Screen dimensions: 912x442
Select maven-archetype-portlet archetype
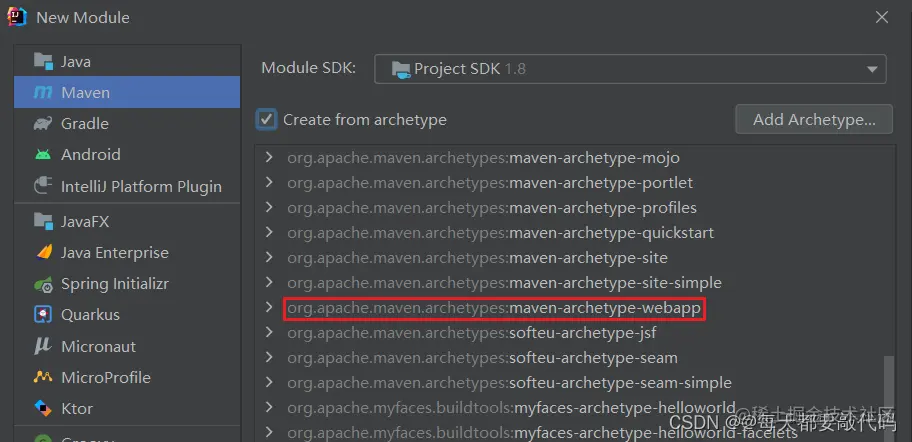click(x=490, y=183)
